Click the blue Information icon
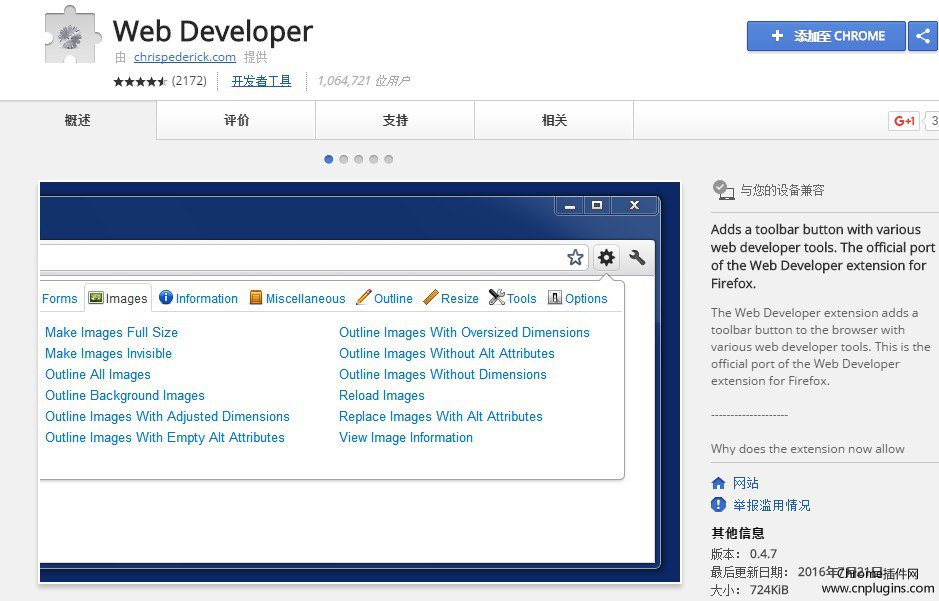The width and height of the screenshot is (939, 601). tap(166, 298)
